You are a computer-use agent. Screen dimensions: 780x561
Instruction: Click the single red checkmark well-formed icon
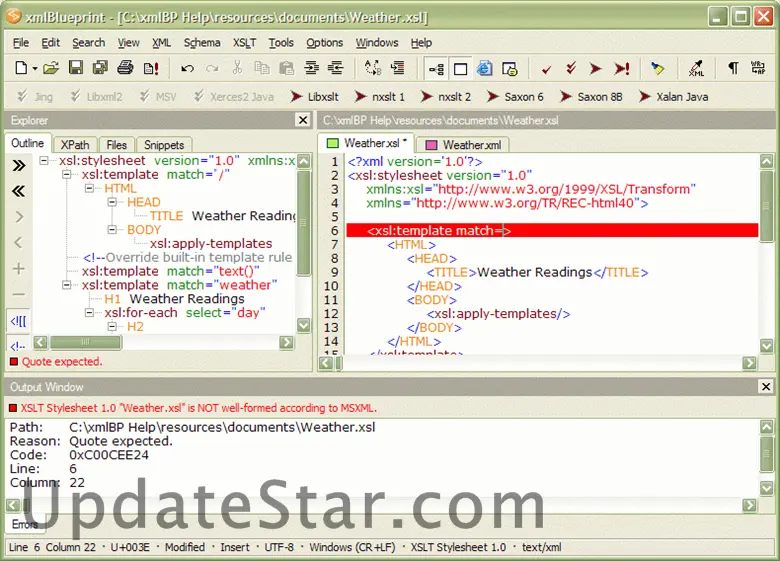click(546, 69)
